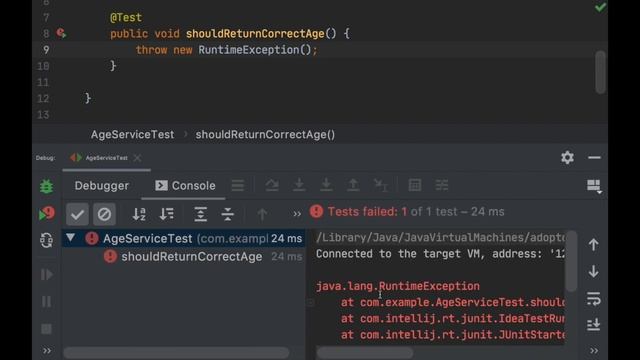Close the AgeServiceTest debug session tab

tap(138, 158)
